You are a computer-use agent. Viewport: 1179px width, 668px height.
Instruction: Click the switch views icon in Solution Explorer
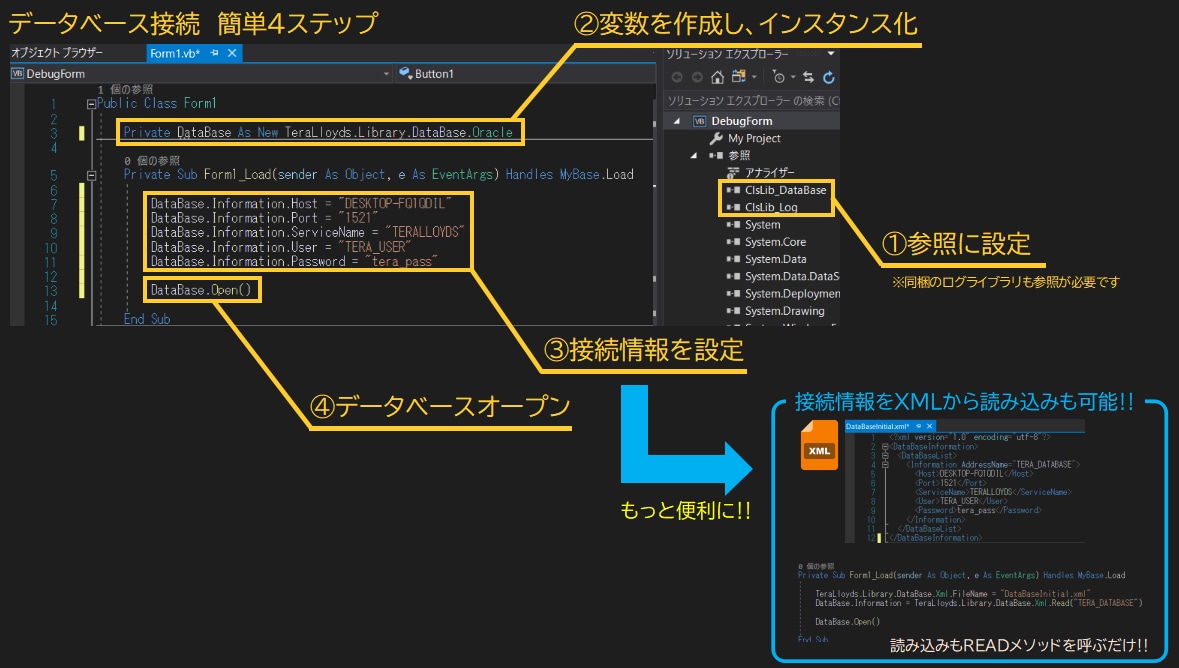point(738,77)
